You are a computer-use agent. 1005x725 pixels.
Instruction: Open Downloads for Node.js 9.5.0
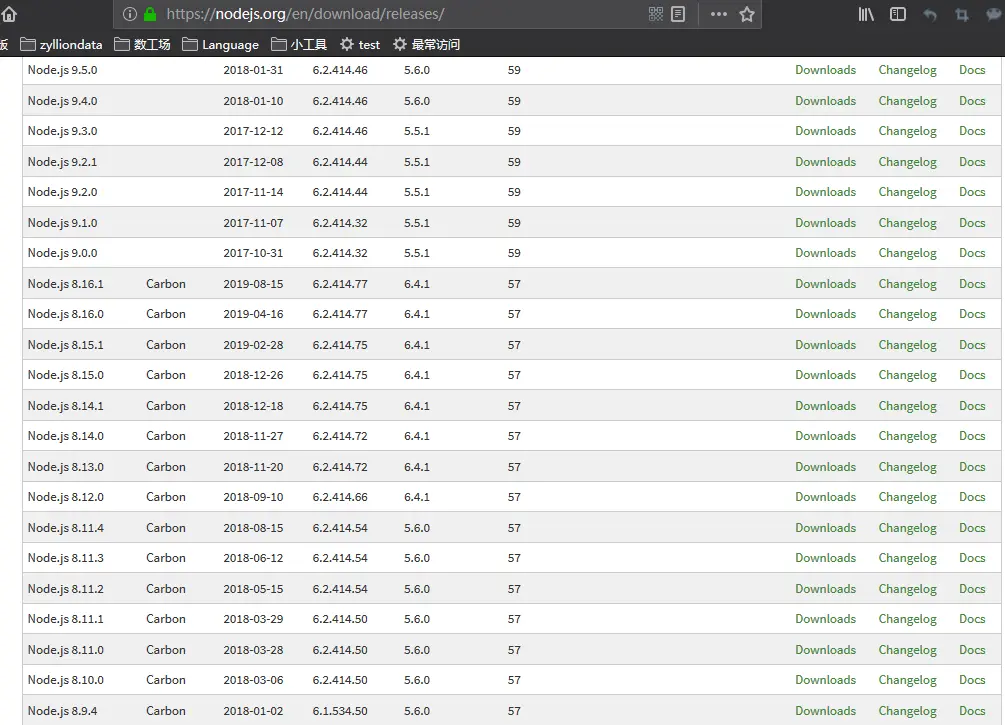pos(826,70)
